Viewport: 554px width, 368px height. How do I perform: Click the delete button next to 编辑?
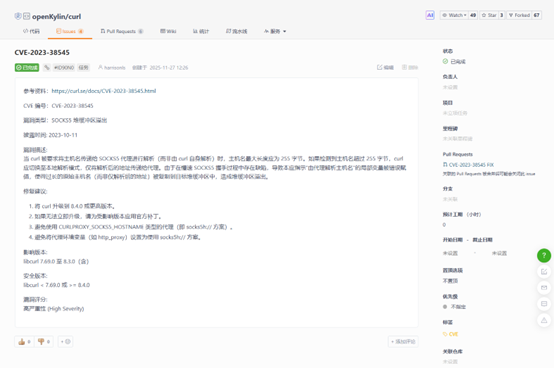pyautogui.click(x=410, y=67)
